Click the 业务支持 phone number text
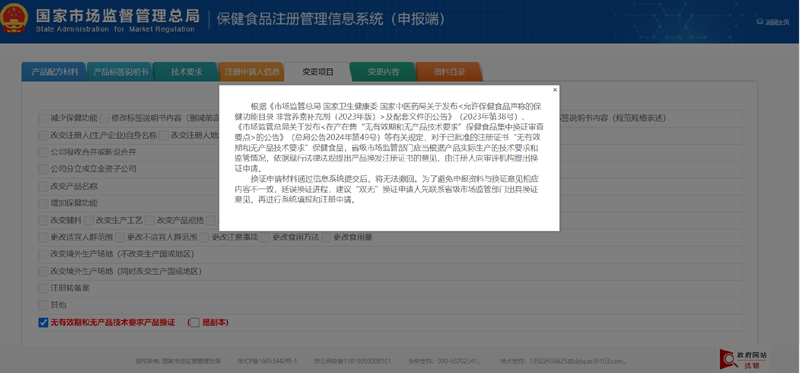800x373 pixels. coord(444,361)
